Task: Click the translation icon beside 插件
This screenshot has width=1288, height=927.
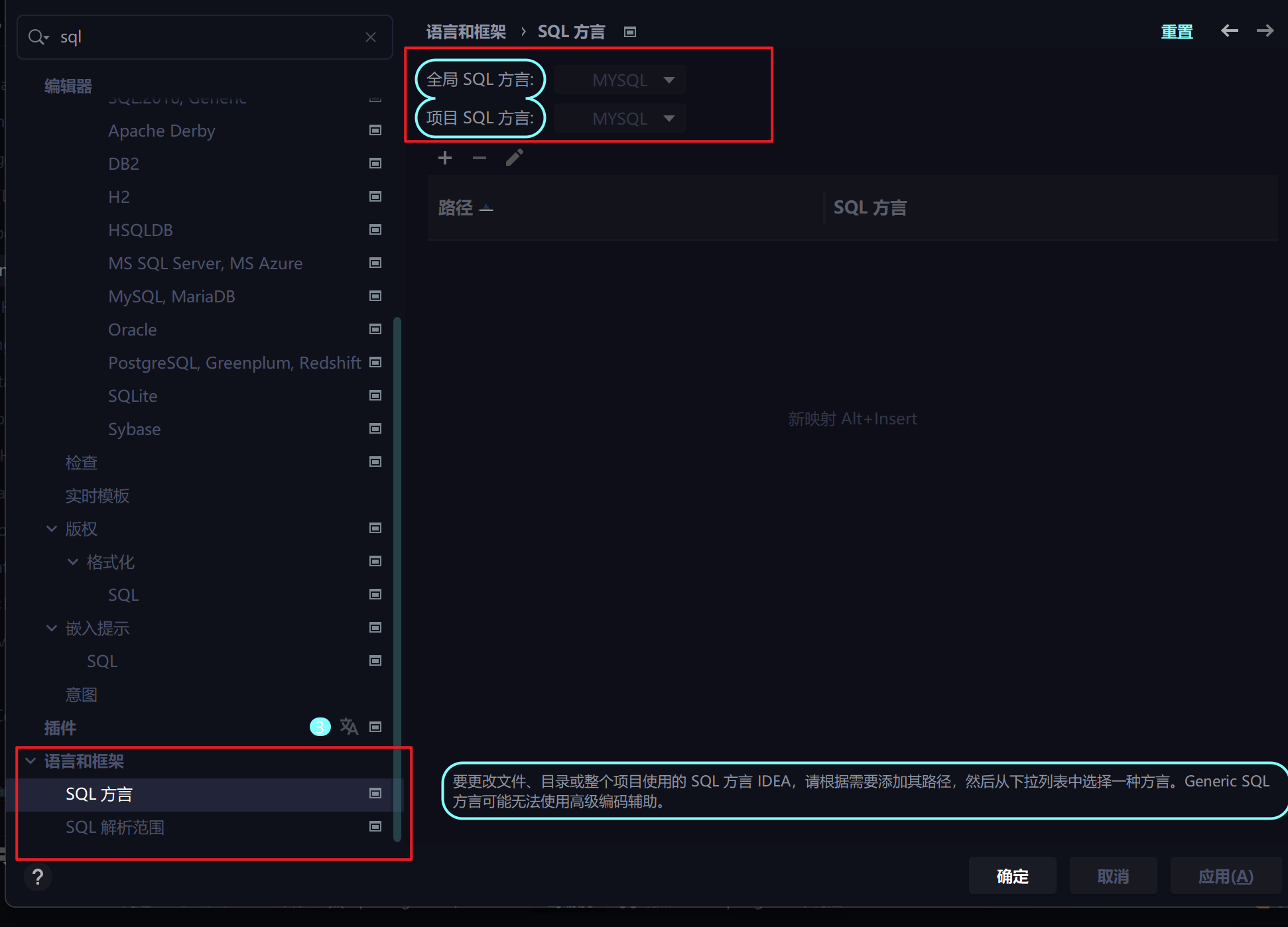Action: (349, 727)
